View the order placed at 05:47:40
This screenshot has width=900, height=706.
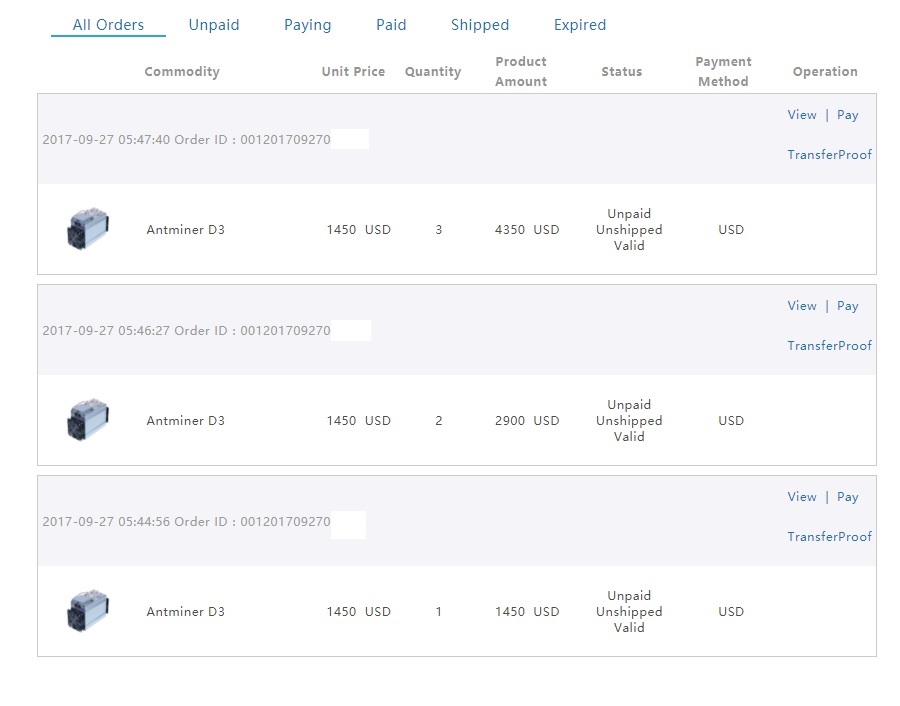pyautogui.click(x=802, y=115)
